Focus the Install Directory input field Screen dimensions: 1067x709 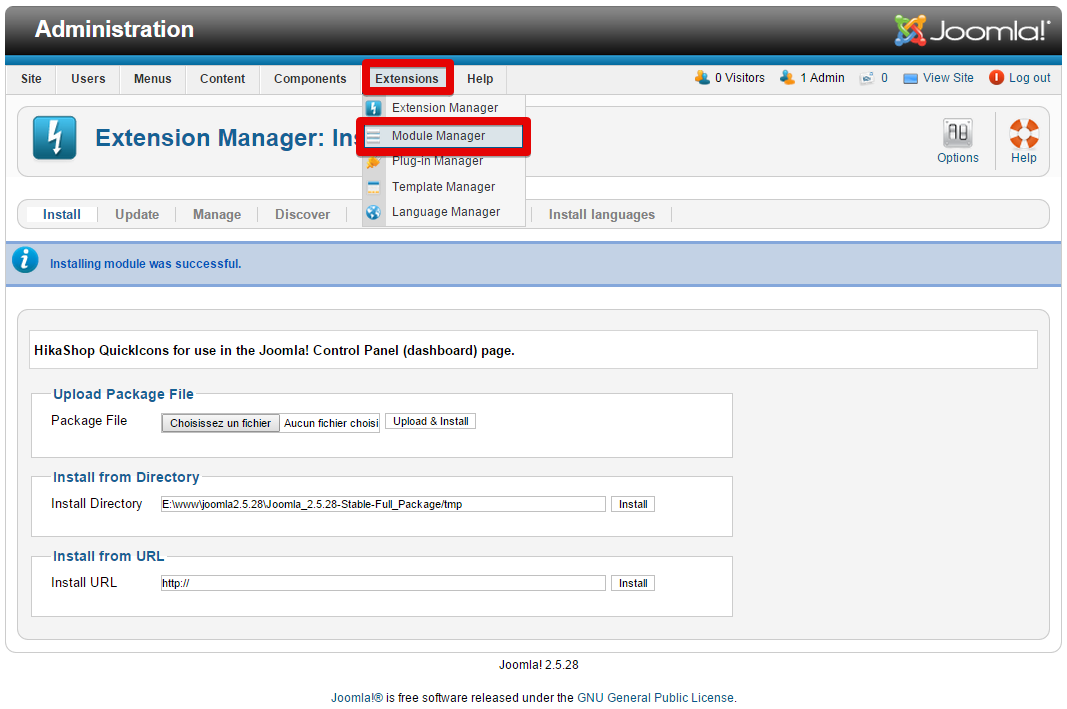[383, 504]
